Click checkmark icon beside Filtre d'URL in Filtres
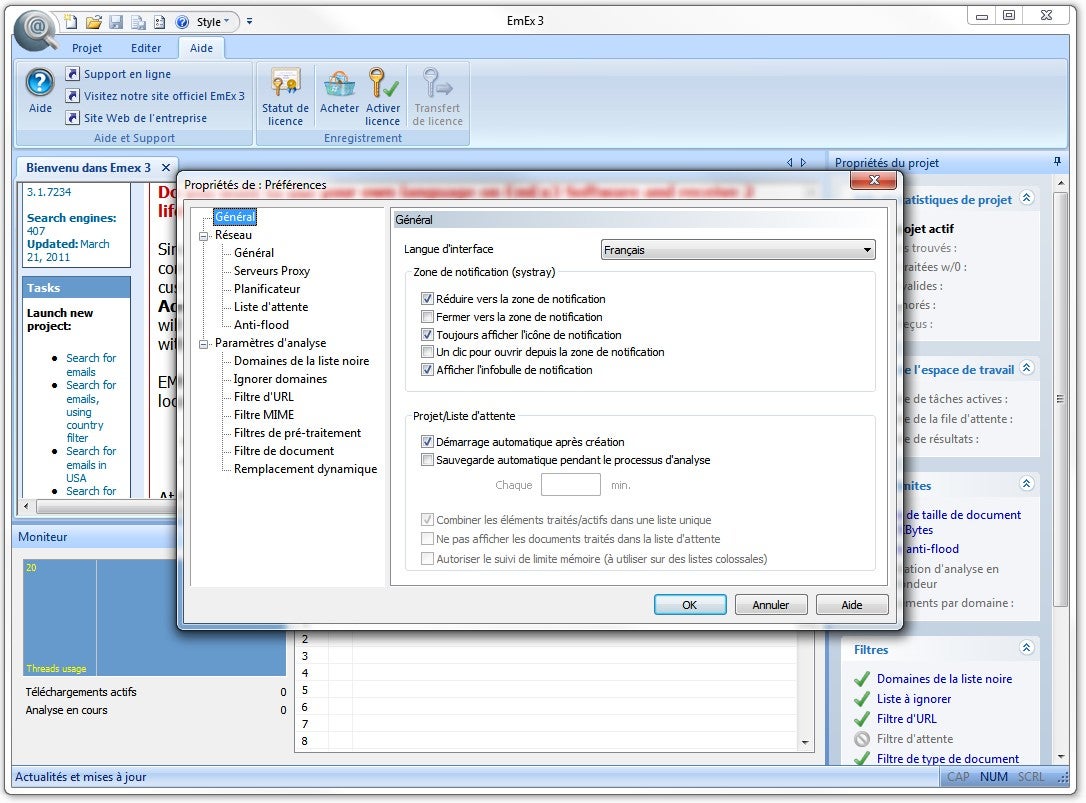The height and width of the screenshot is (803, 1086). pos(862,719)
